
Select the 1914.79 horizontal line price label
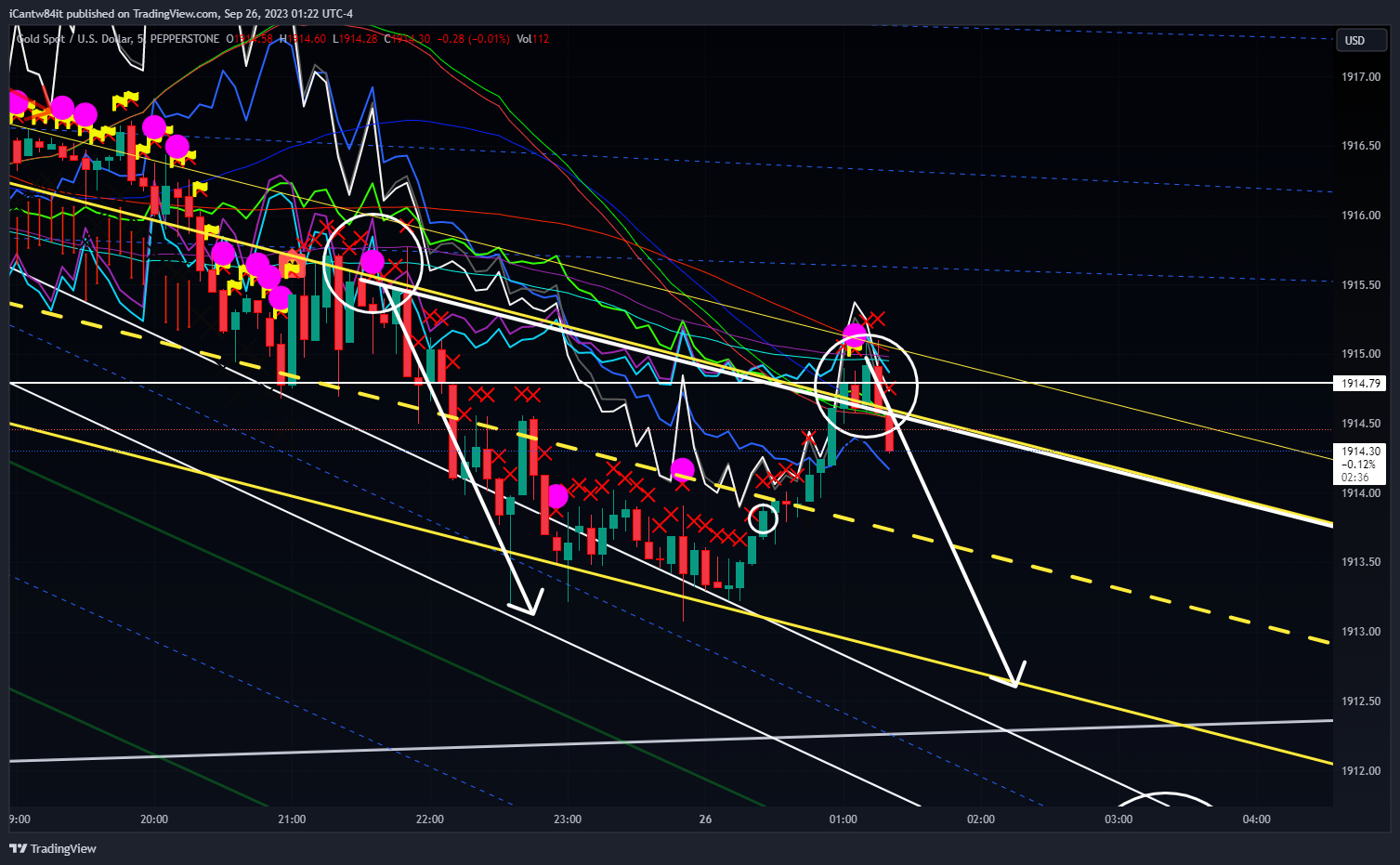tap(1360, 383)
